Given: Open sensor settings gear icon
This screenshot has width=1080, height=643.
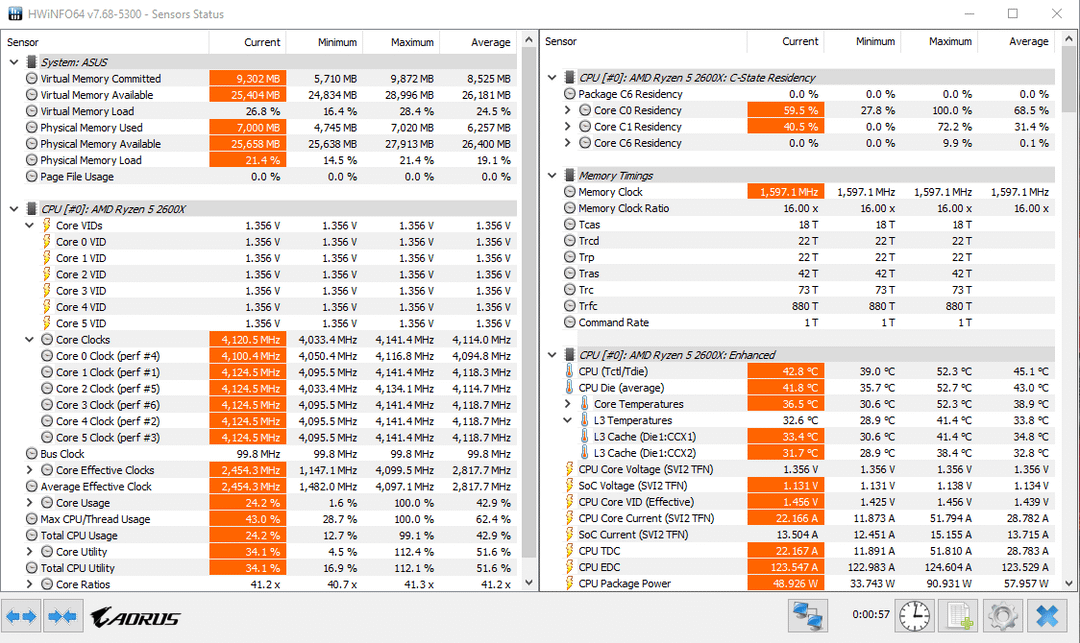Looking at the screenshot, I should [1002, 615].
